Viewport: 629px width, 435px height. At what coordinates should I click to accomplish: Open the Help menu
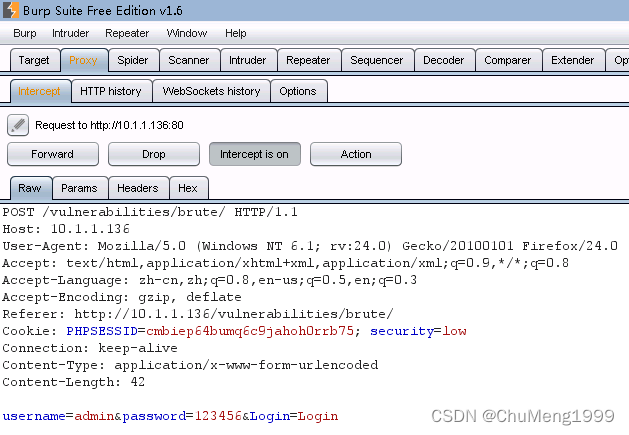235,33
